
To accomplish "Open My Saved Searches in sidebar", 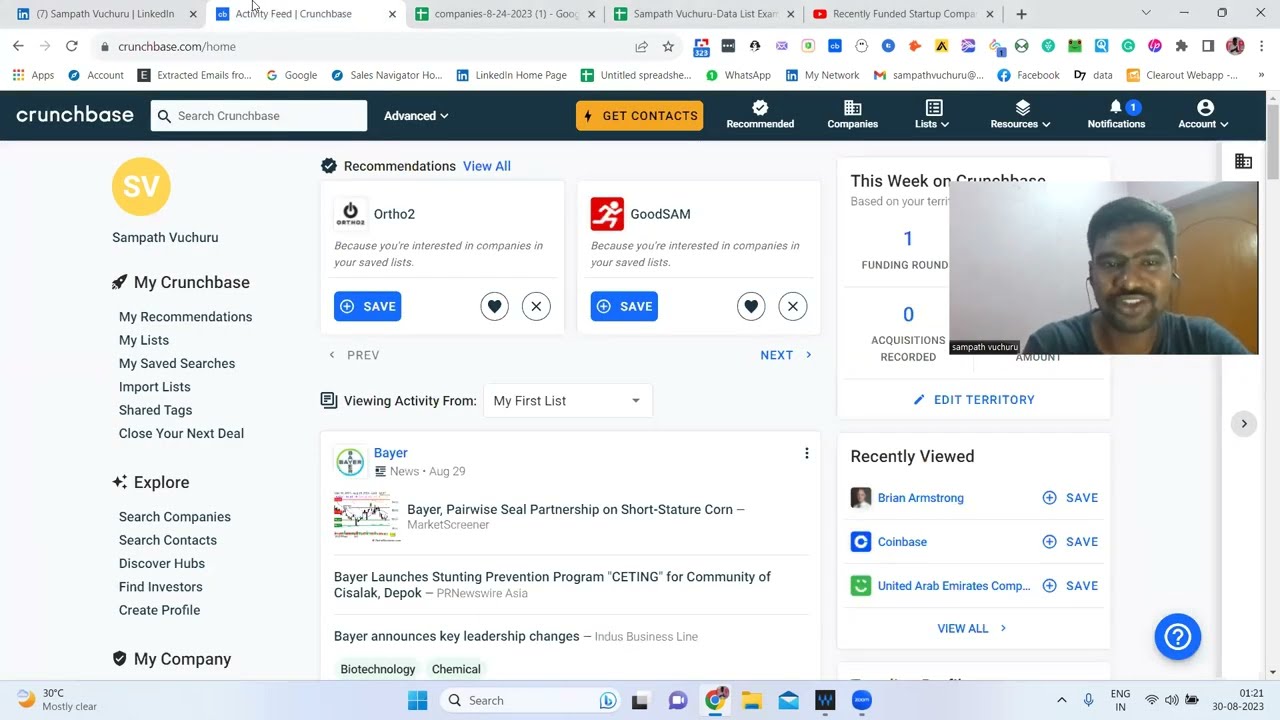I will point(177,363).
